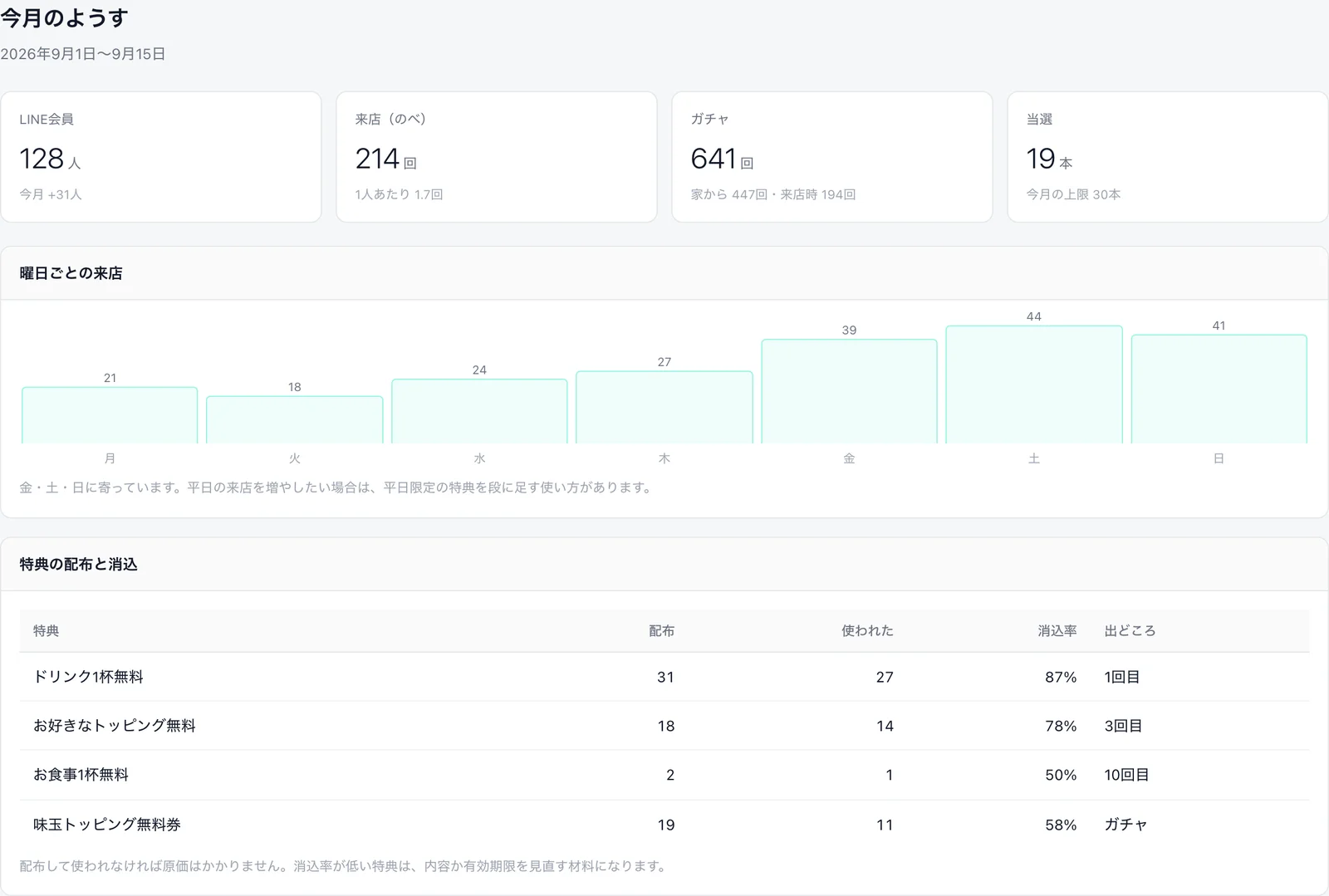1329x896 pixels.
Task: Select the Monday (月) bar showing 21
Action: (110, 415)
